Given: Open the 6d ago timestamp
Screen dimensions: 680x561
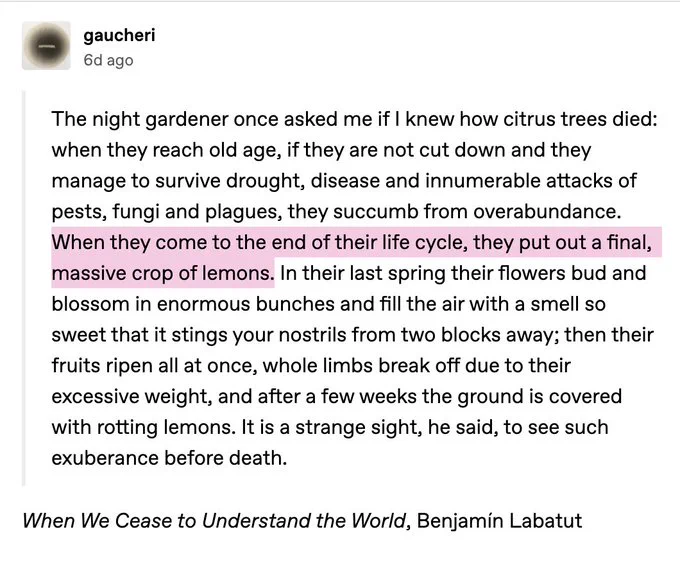Looking at the screenshot, I should tap(108, 60).
